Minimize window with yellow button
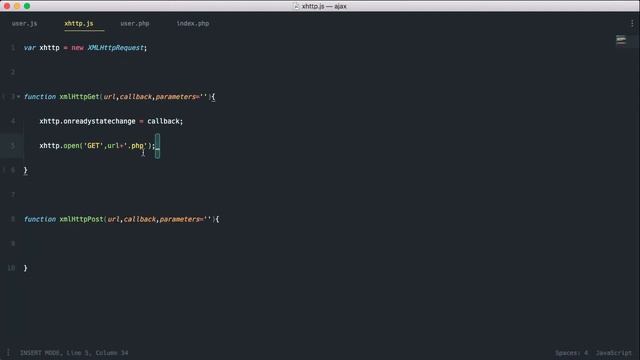Viewport: 640px width, 360px height. click(17, 6)
